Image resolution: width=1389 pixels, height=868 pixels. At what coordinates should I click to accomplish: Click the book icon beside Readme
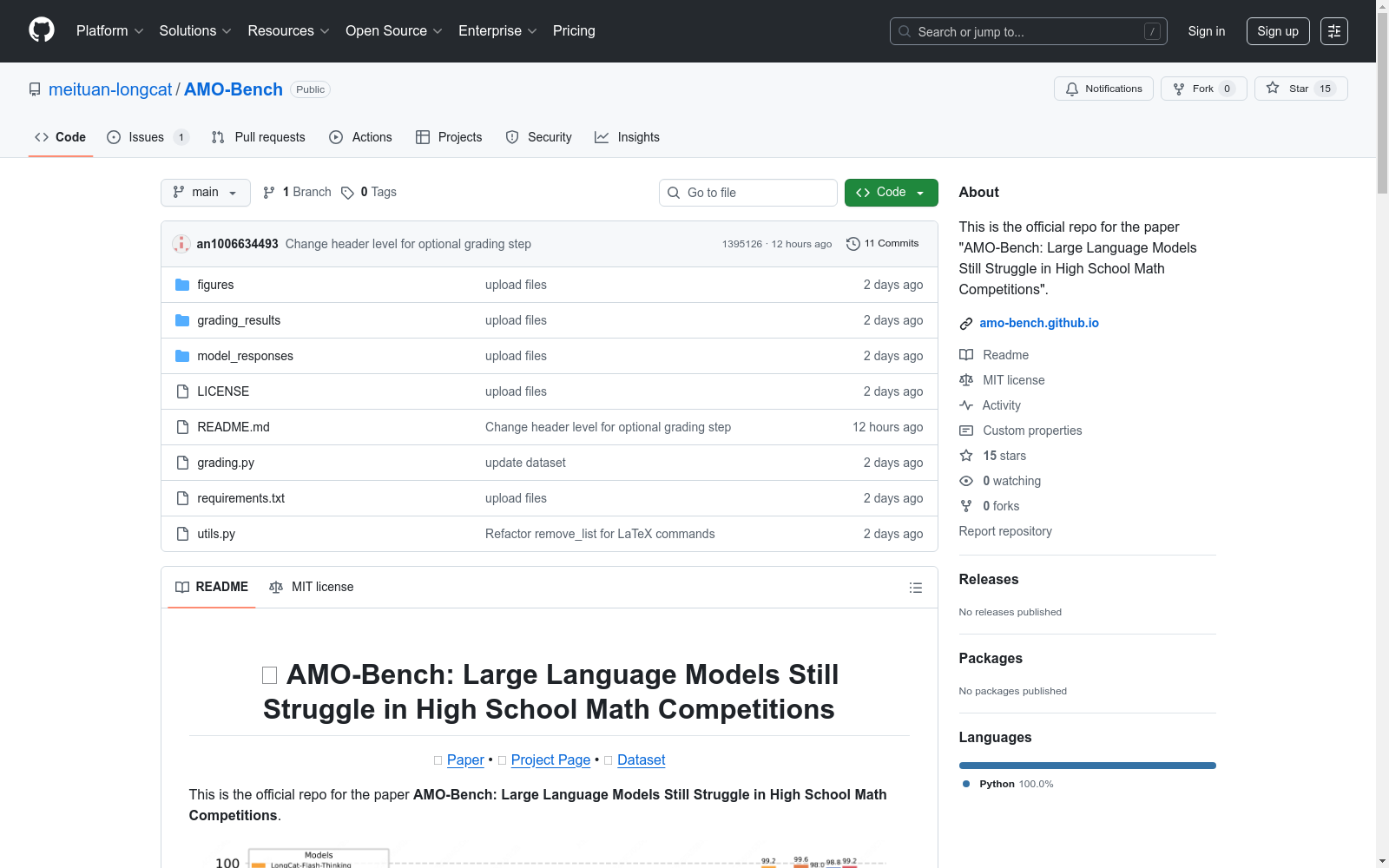point(966,355)
